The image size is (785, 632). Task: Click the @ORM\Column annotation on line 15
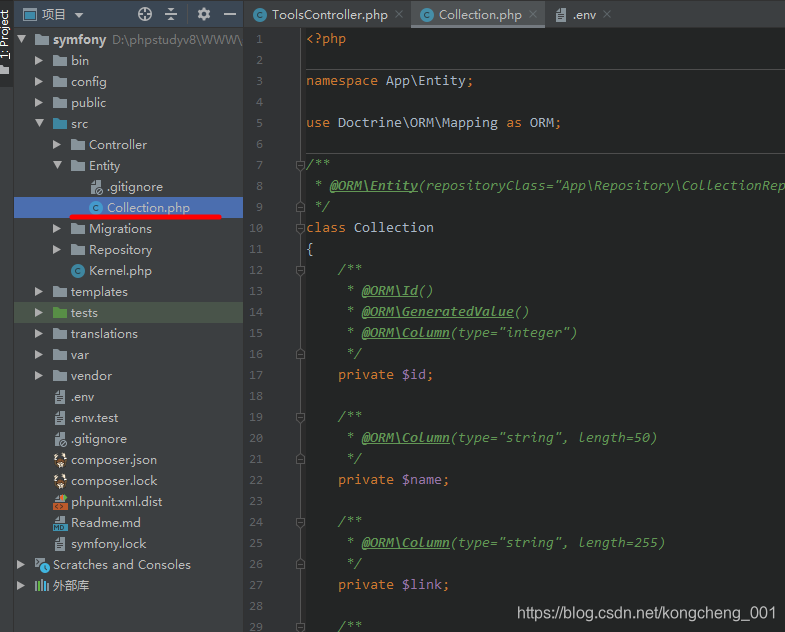406,333
